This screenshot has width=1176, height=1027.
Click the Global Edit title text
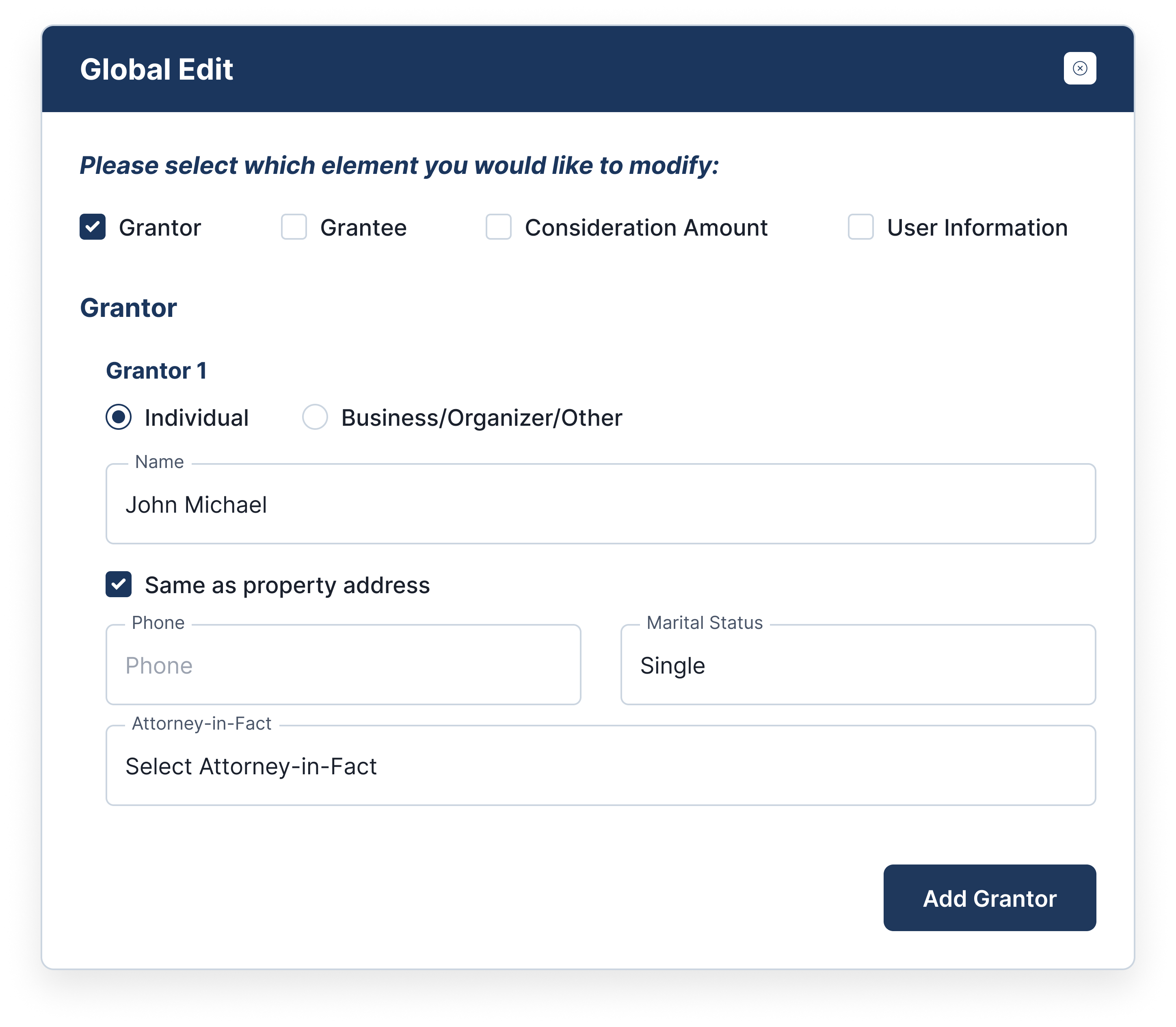tap(156, 69)
